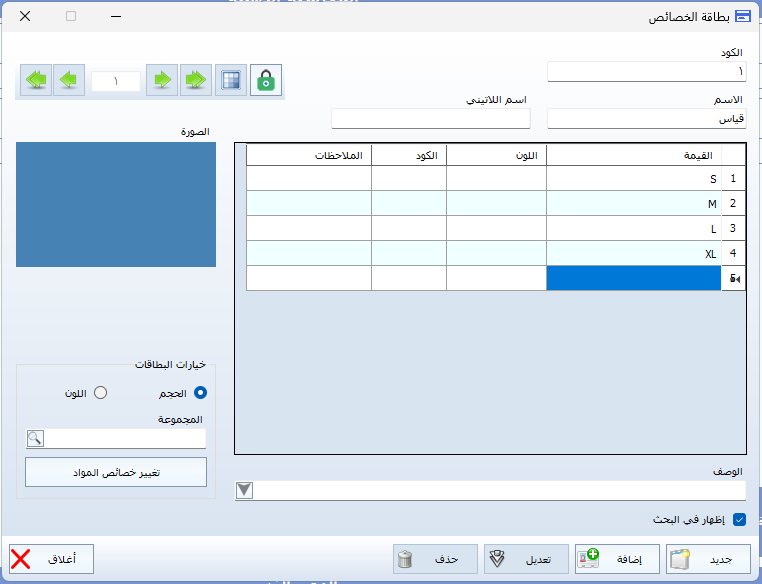Screen dimensions: 762x584
Task: Select the cell with value L
Action: pyautogui.click(x=634, y=228)
